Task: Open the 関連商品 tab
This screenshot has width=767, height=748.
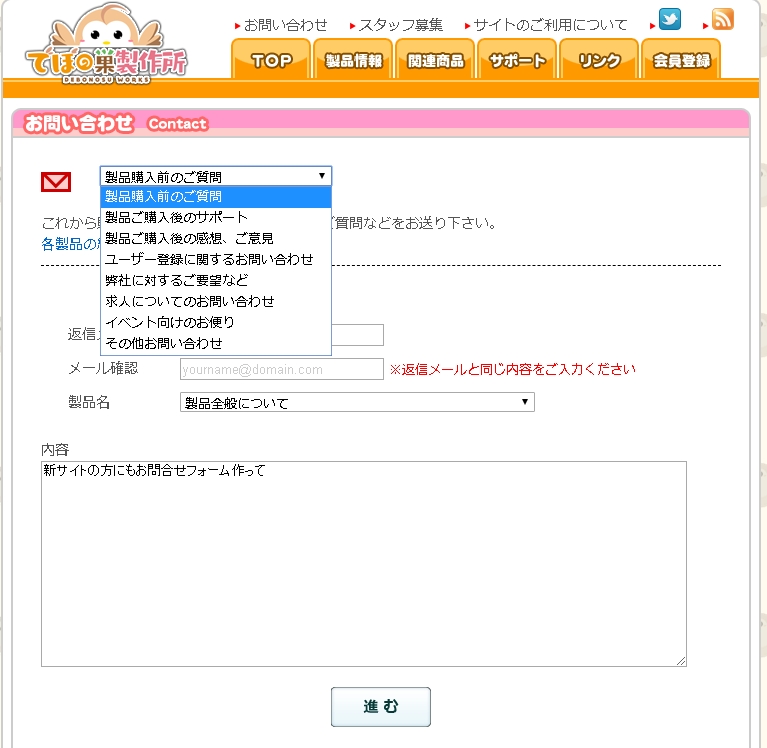Action: pyautogui.click(x=436, y=61)
